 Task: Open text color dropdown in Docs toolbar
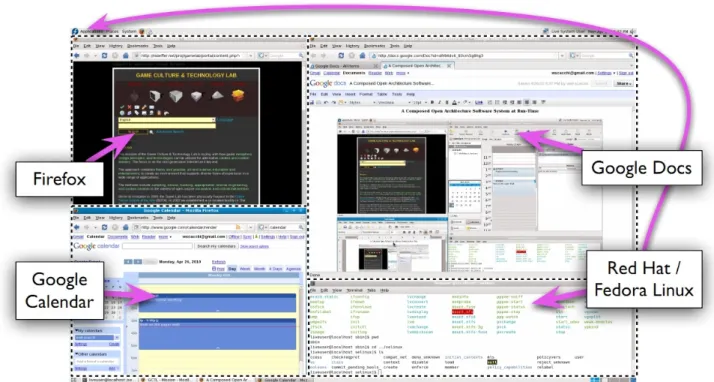tap(456, 102)
